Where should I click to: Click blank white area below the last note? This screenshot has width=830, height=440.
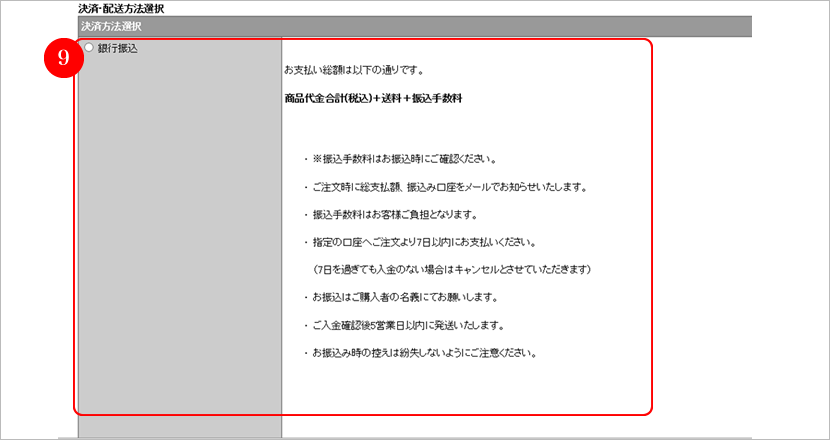pyautogui.click(x=460, y=390)
